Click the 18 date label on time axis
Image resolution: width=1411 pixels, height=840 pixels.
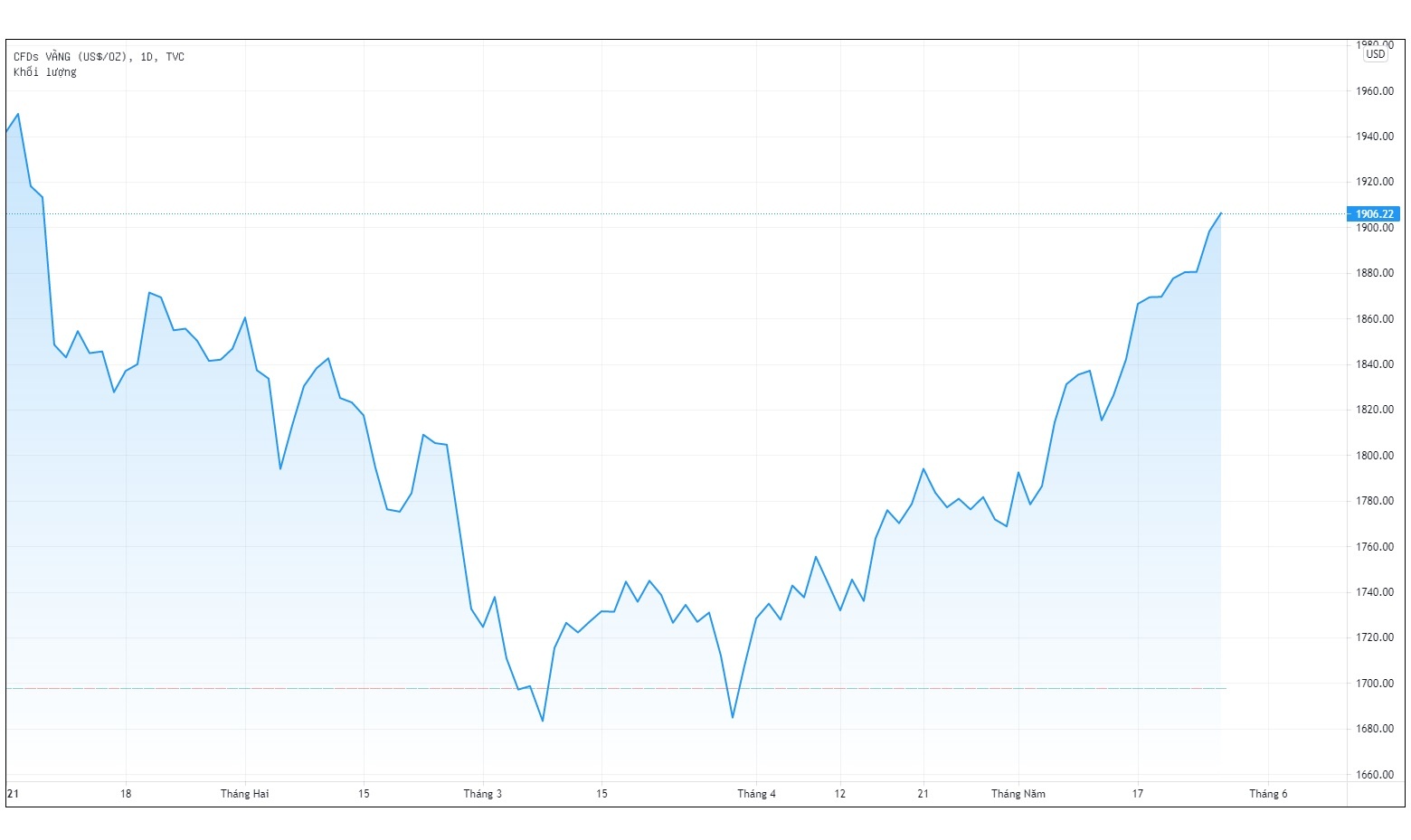coord(126,794)
